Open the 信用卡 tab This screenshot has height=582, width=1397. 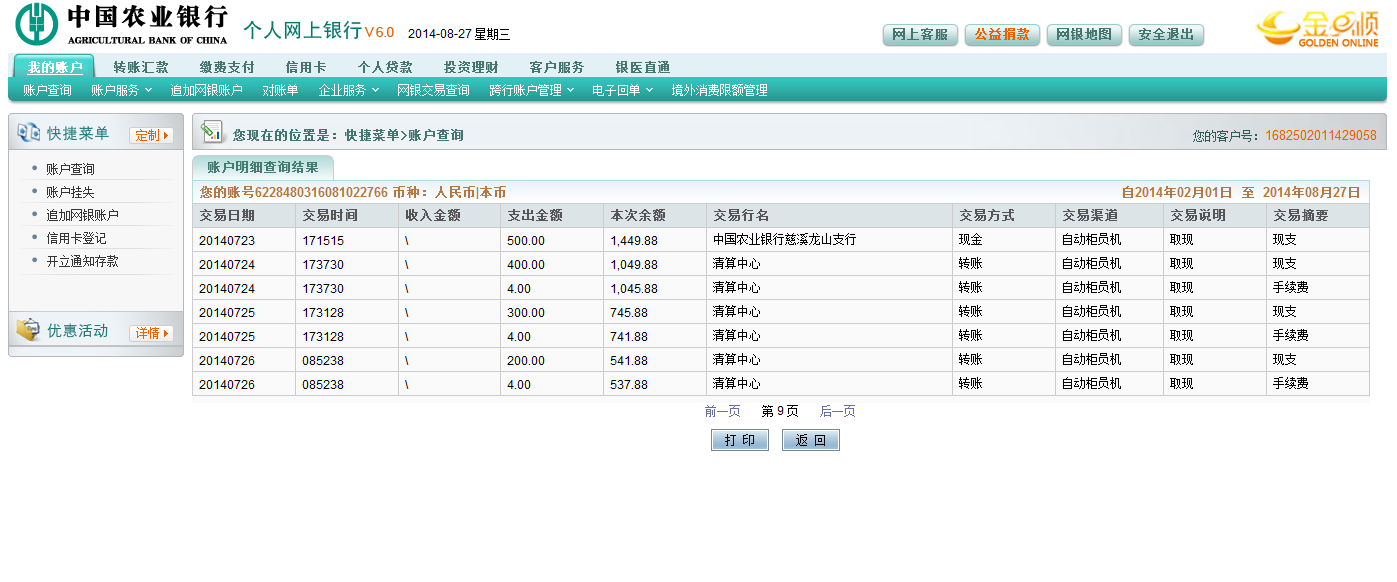coord(306,67)
